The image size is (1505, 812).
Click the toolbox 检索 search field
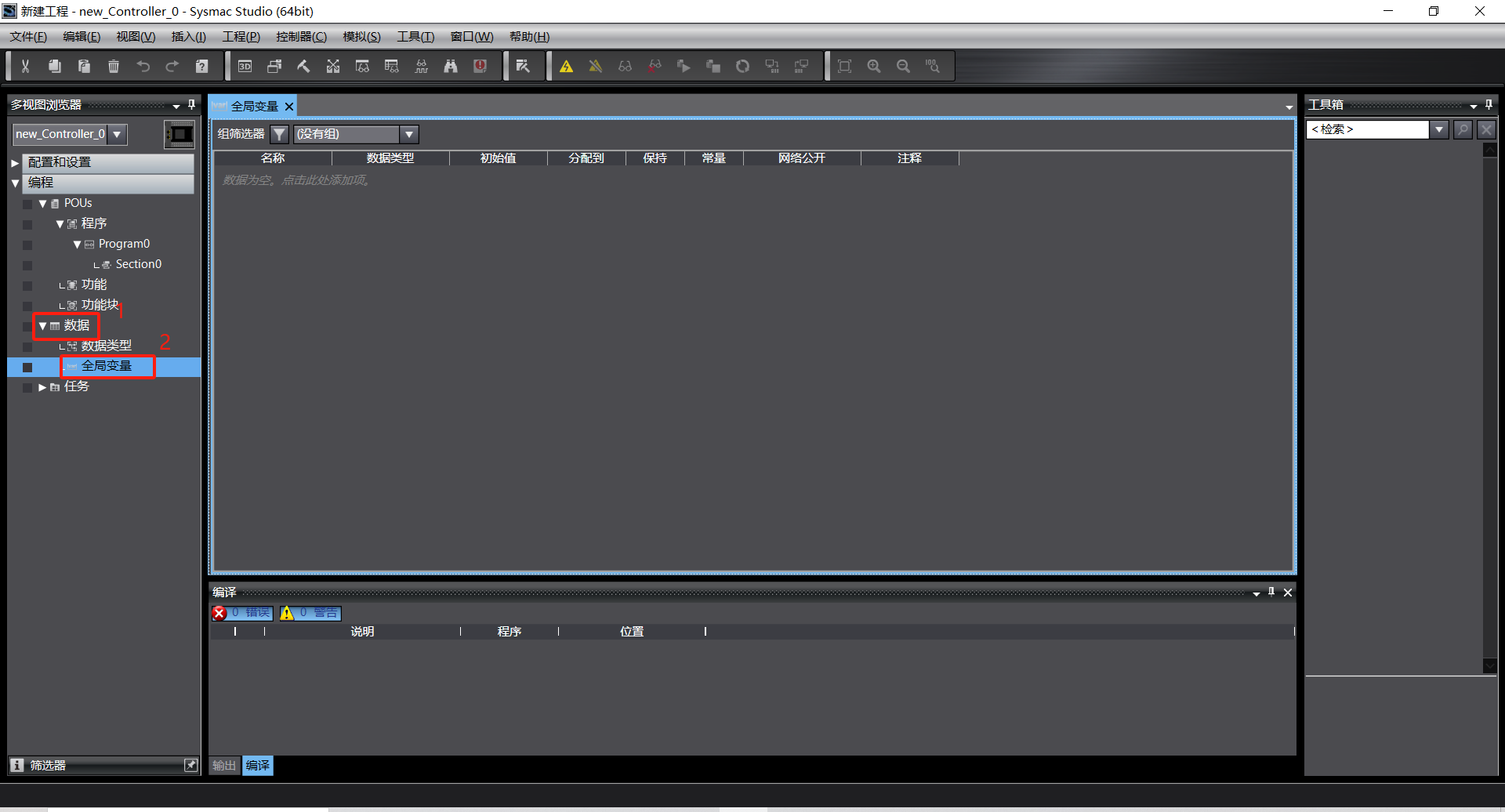pos(1368,129)
